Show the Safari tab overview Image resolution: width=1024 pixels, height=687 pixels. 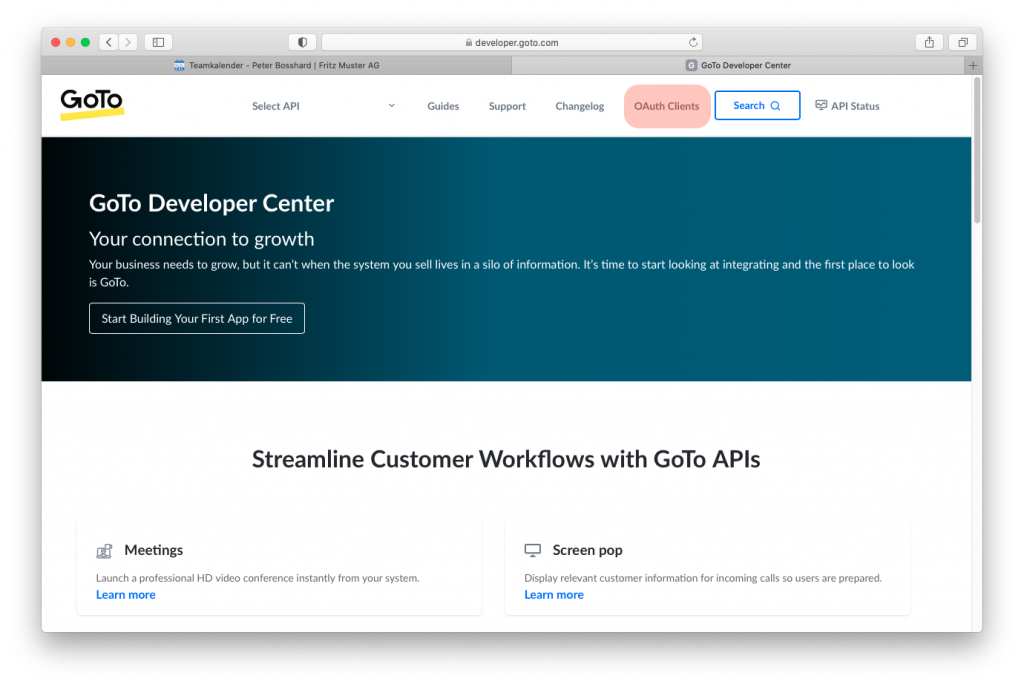coord(963,42)
